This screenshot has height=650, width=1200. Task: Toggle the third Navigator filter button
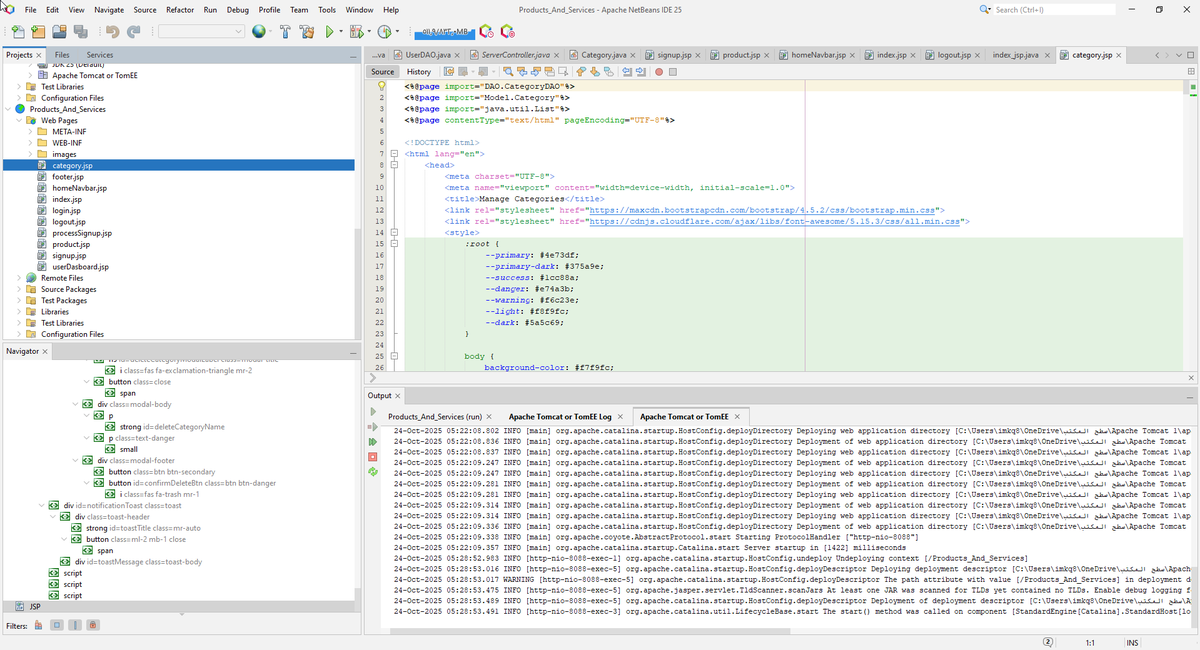(75, 625)
